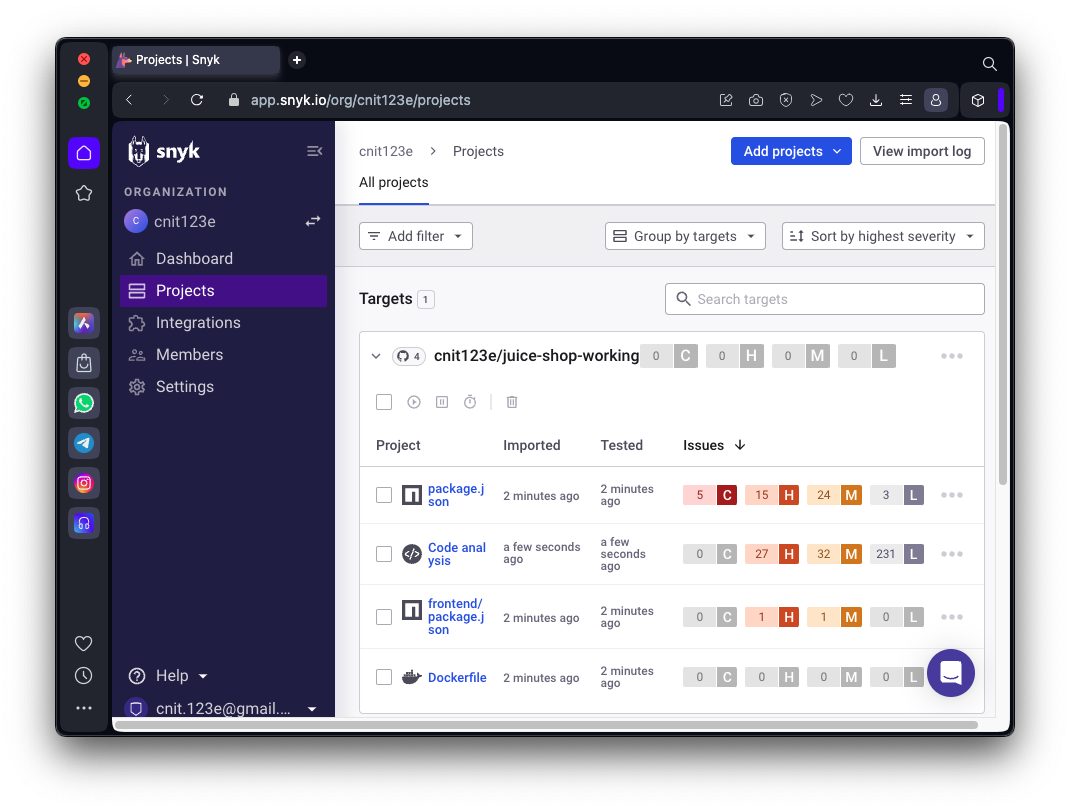Click the deactivate pause icon in target toolbar
Viewport: 1070px width, 810px height.
442,402
